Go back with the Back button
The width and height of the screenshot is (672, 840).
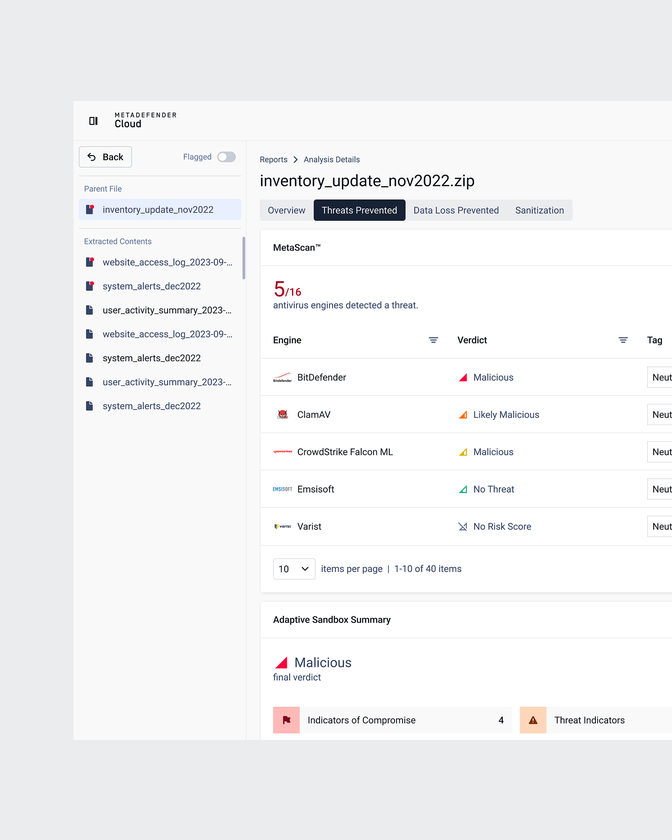tap(105, 157)
